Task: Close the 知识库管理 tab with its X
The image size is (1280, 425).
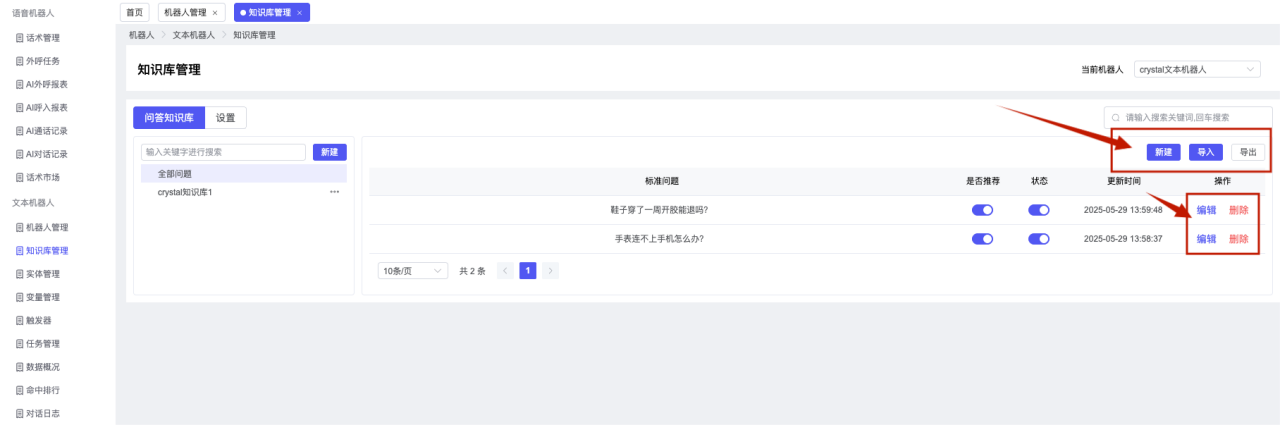Action: 301,13
